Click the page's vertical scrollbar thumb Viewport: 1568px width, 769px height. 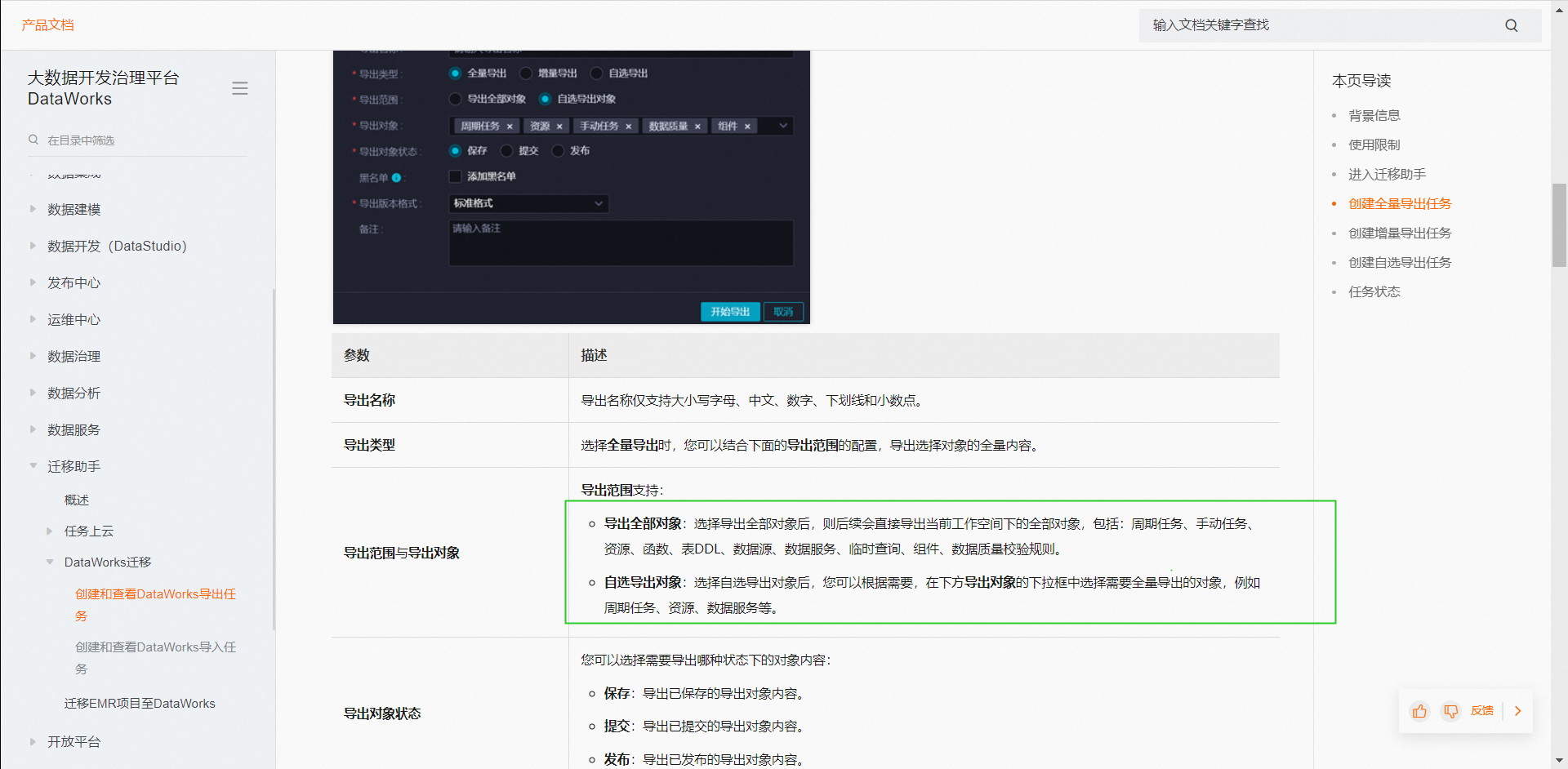pos(1559,225)
